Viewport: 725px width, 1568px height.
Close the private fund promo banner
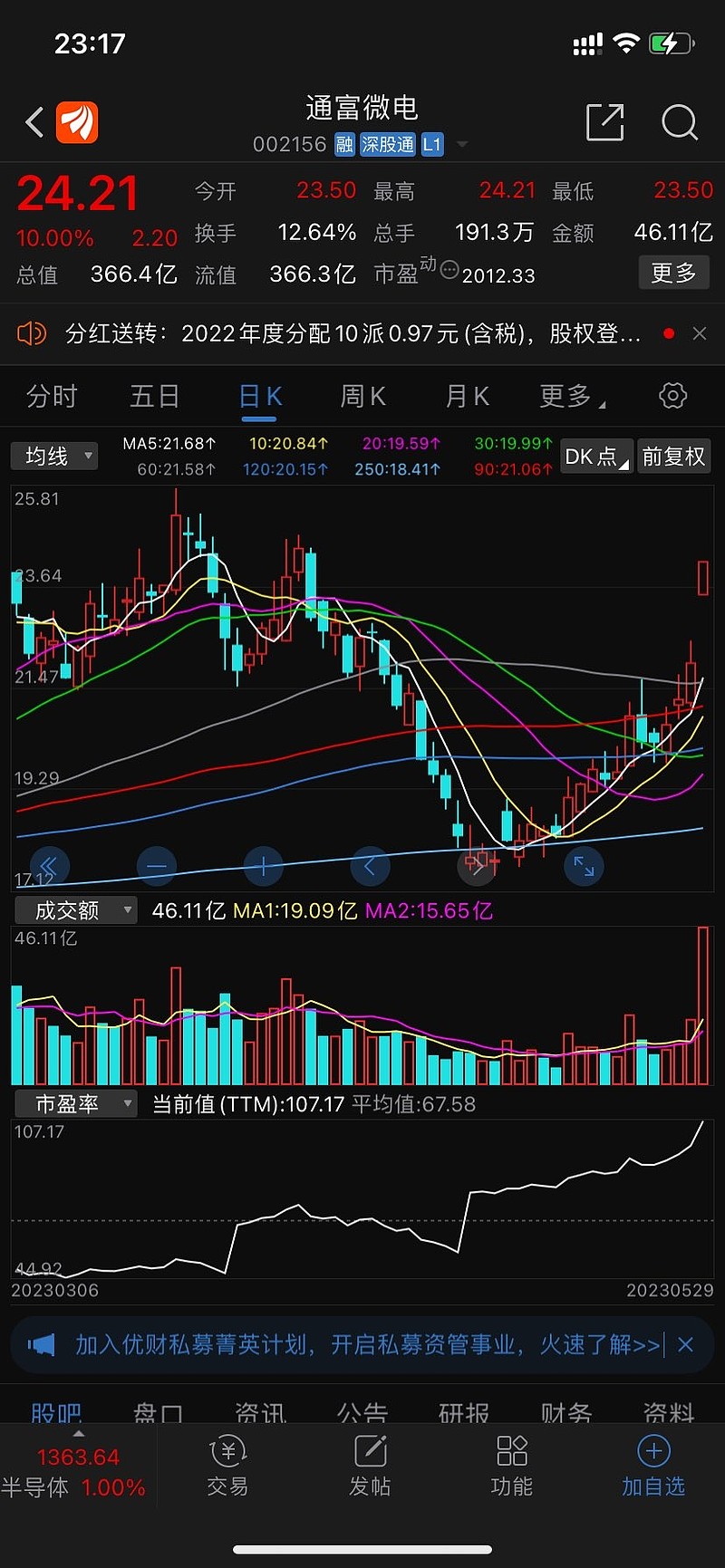[685, 1344]
